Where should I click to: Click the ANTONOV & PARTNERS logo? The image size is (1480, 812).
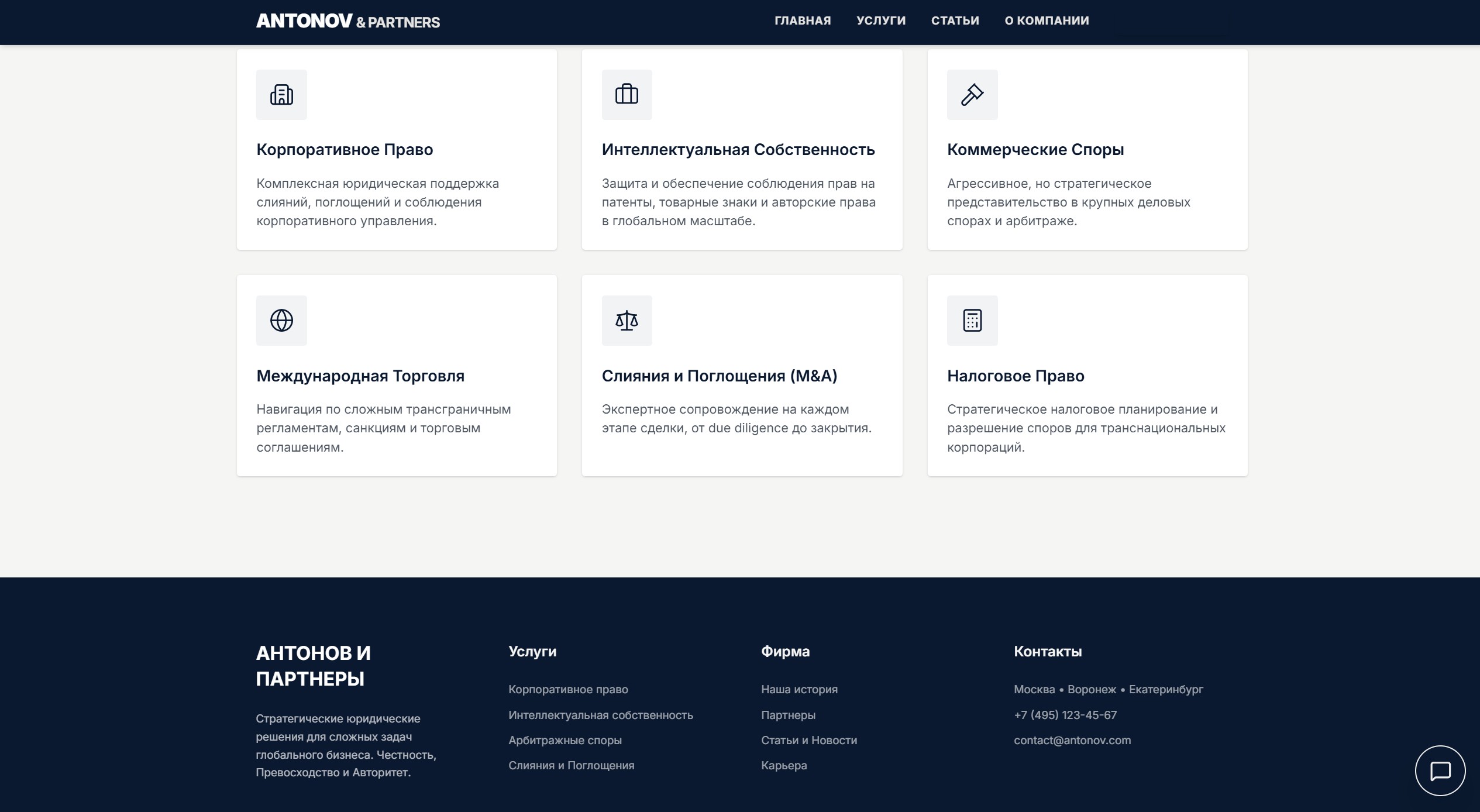[348, 22]
